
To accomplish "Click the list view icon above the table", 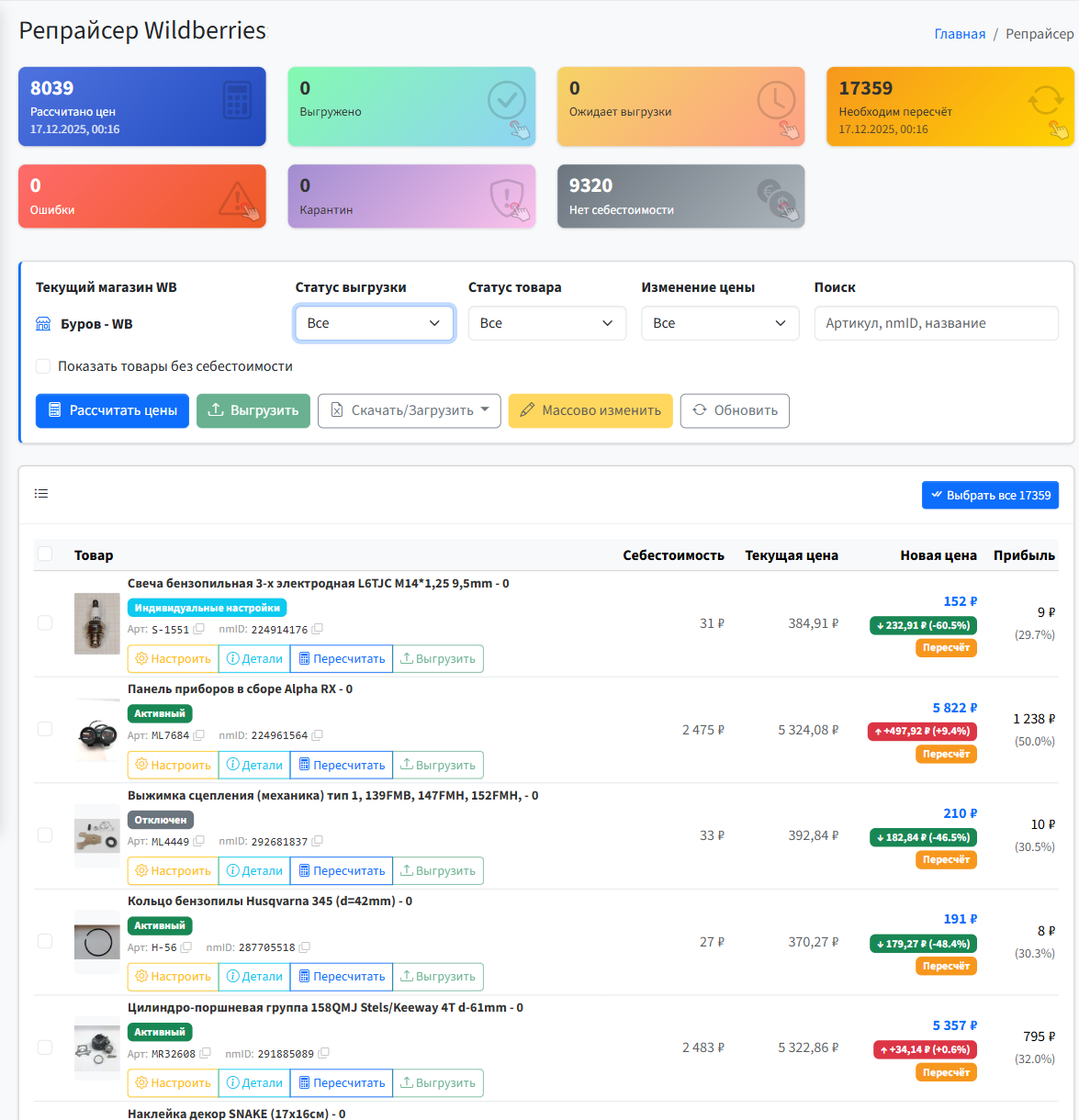I will click(x=41, y=494).
